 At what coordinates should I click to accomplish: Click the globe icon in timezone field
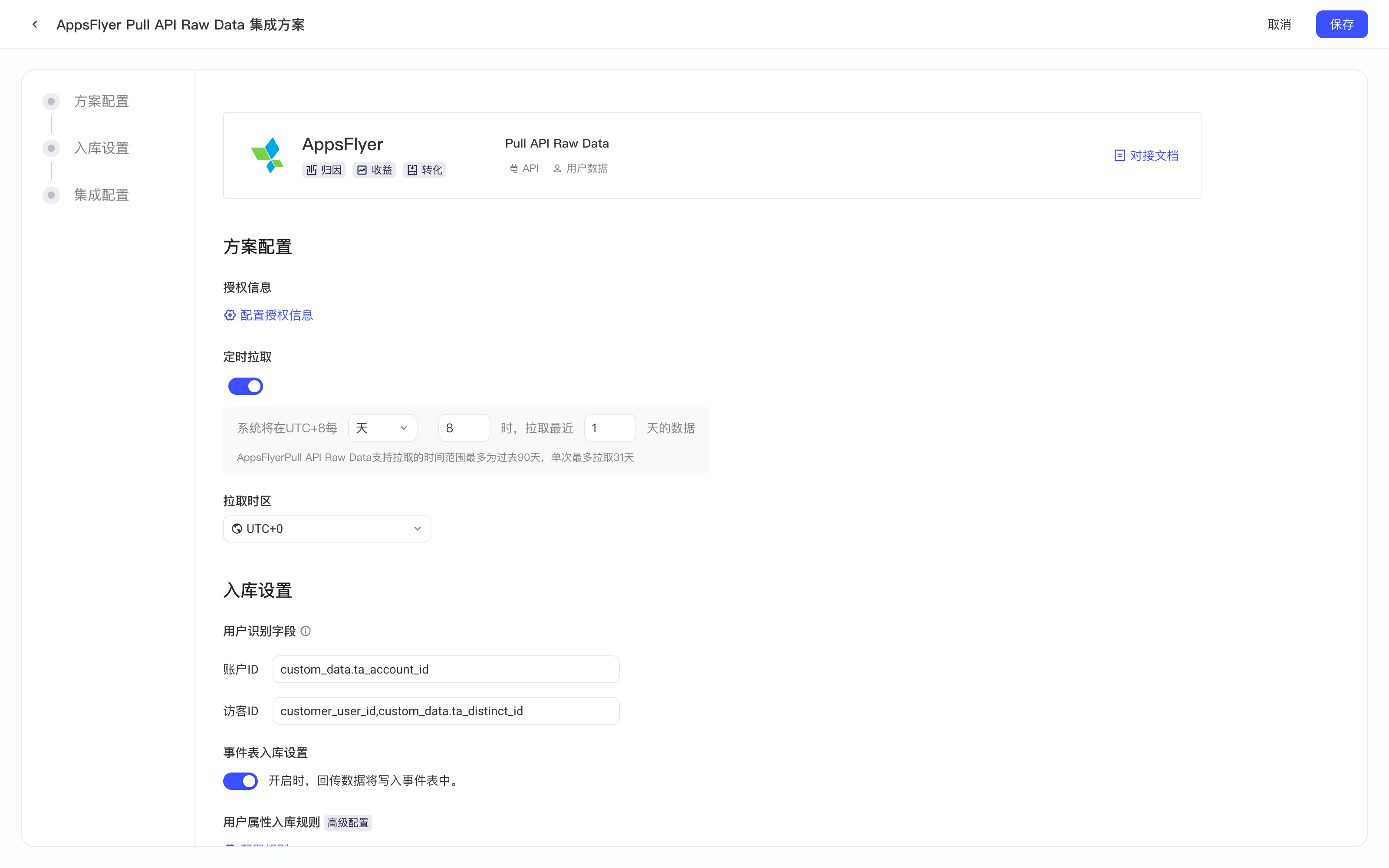pos(237,529)
